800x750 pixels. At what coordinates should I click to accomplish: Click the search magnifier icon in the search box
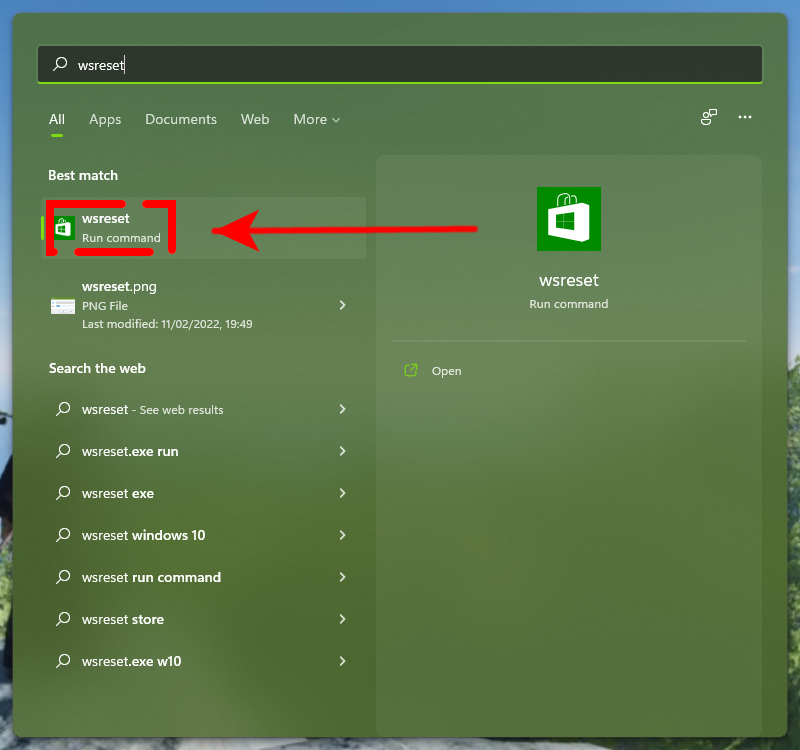point(60,64)
